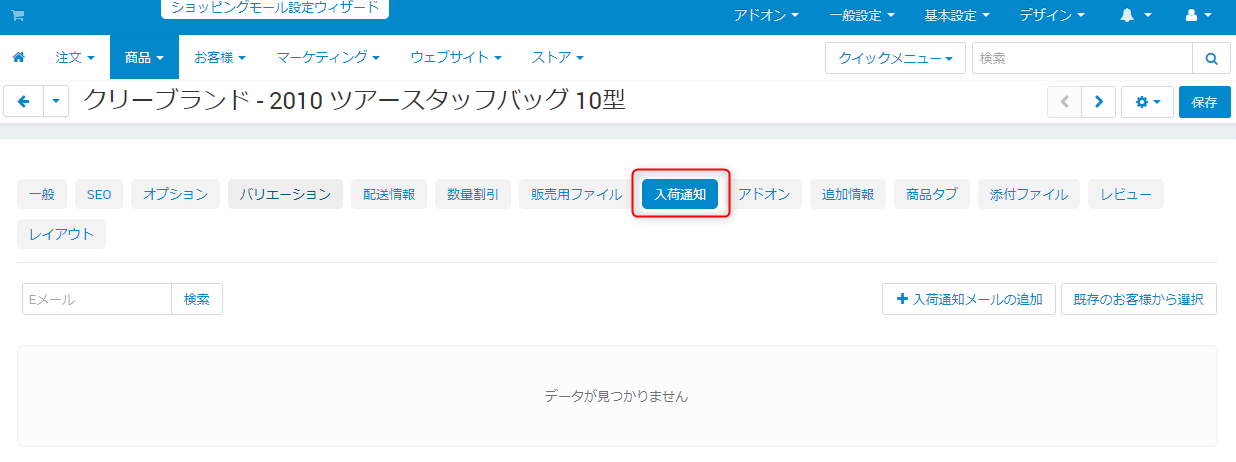Switch to the 販売用ファイル tab

[x=576, y=195]
